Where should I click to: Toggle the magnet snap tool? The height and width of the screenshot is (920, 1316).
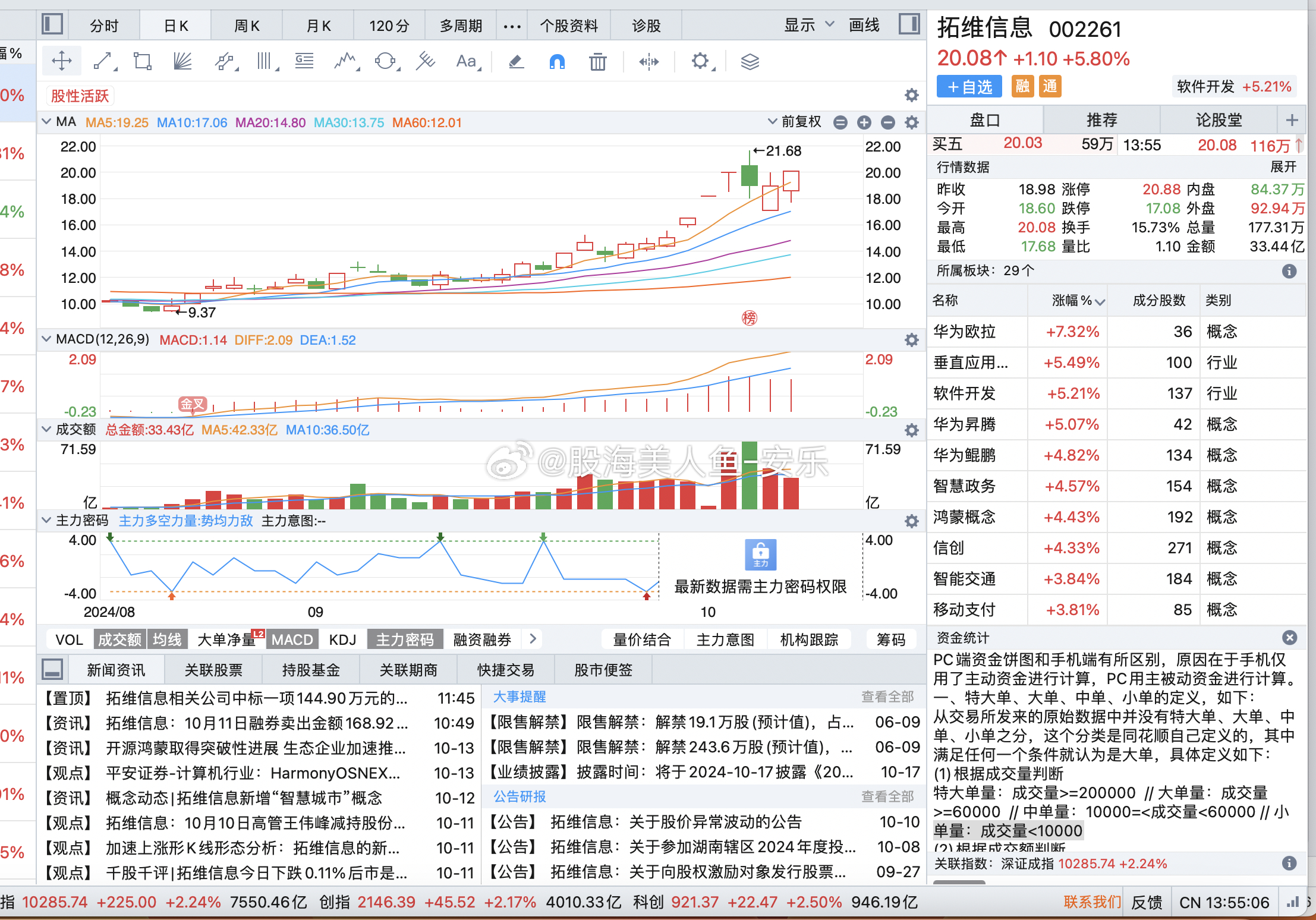(557, 61)
